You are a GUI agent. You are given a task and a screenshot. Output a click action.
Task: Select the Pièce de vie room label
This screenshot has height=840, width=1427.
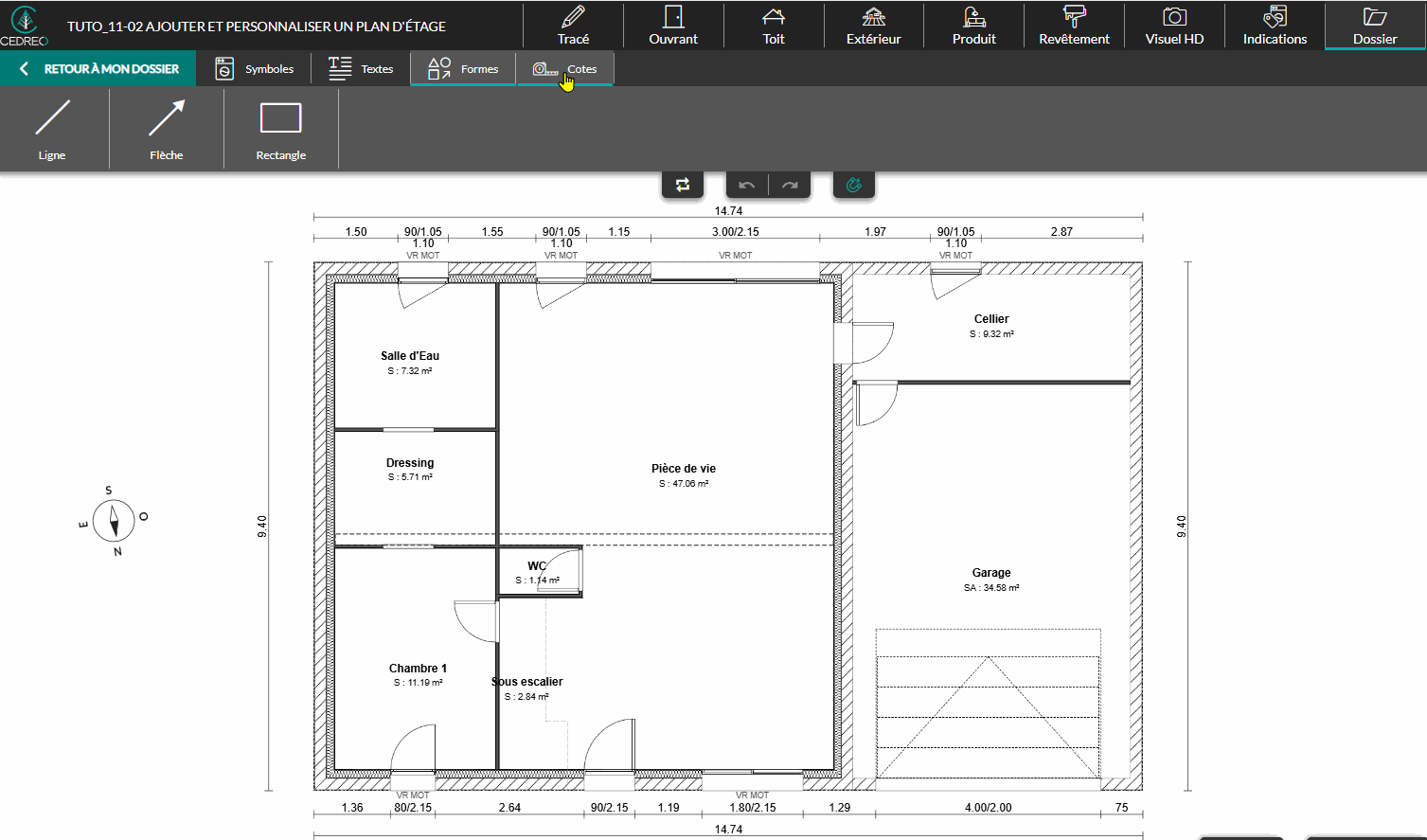click(683, 469)
